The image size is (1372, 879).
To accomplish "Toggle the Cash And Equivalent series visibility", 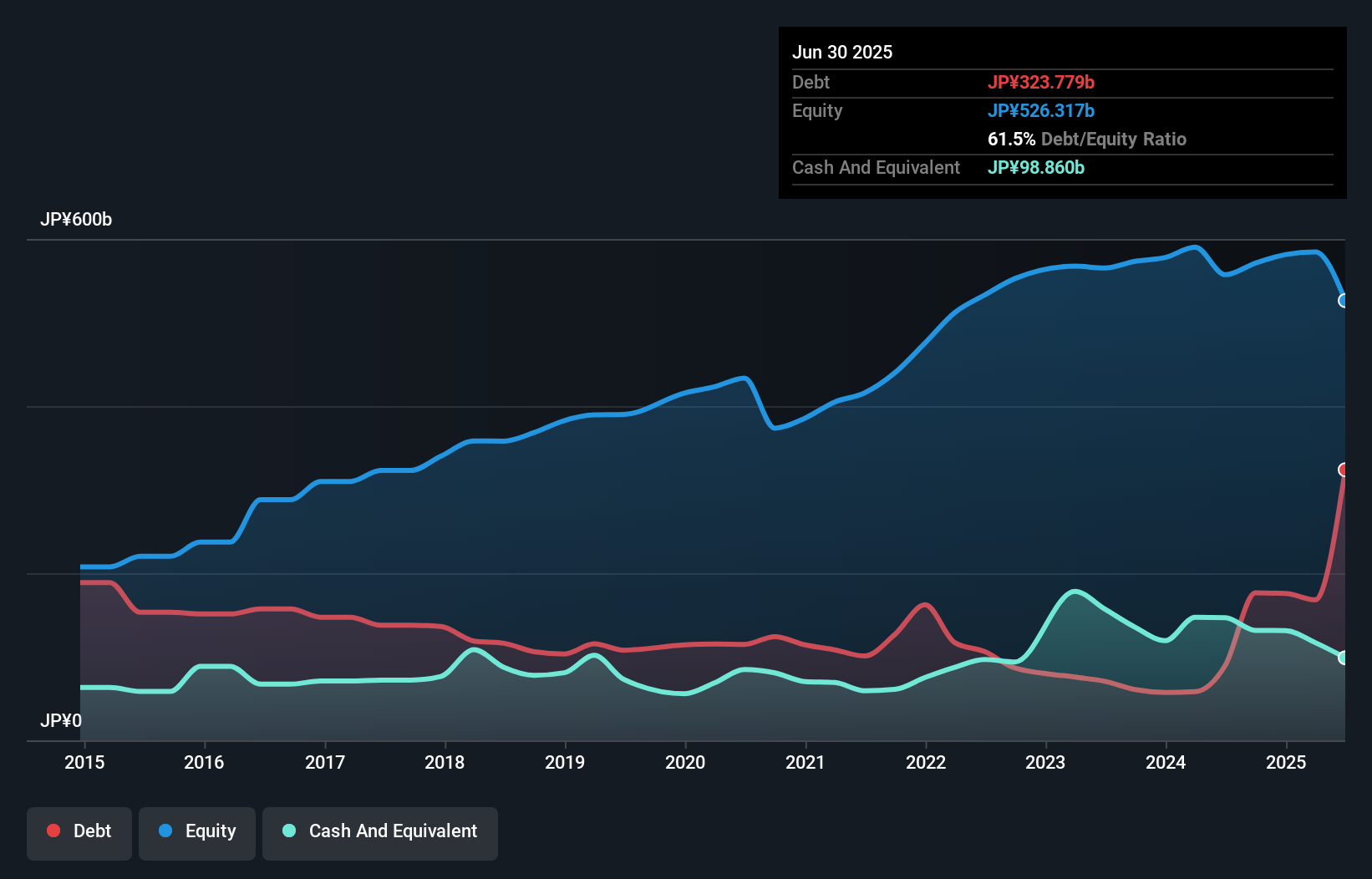I will tap(380, 832).
